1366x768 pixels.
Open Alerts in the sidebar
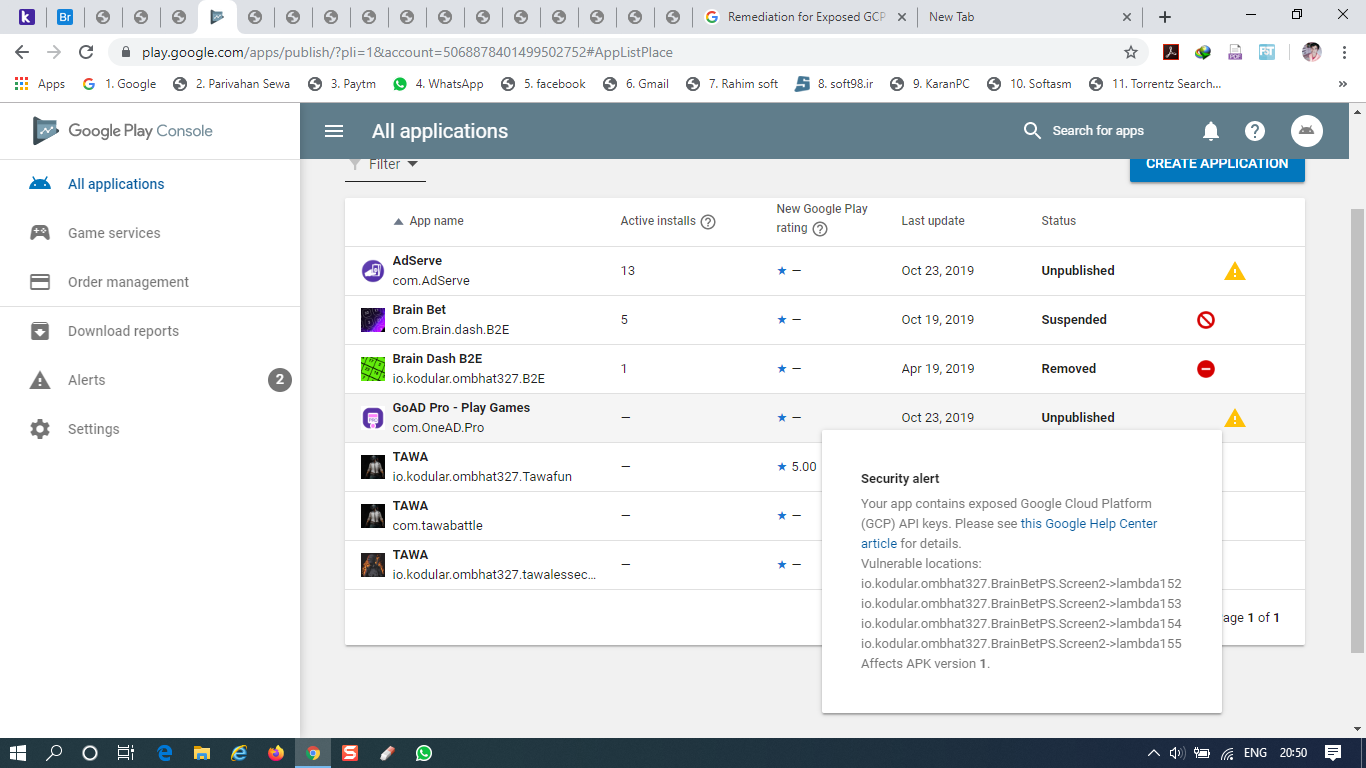point(86,380)
